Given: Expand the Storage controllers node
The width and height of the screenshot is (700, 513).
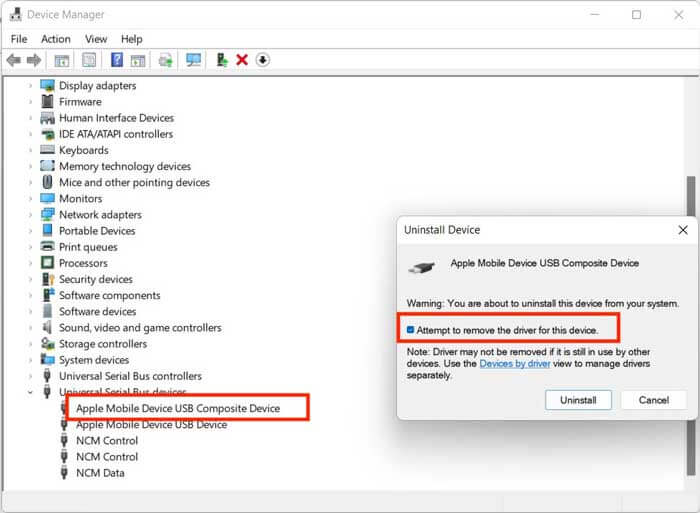Looking at the screenshot, I should (30, 344).
